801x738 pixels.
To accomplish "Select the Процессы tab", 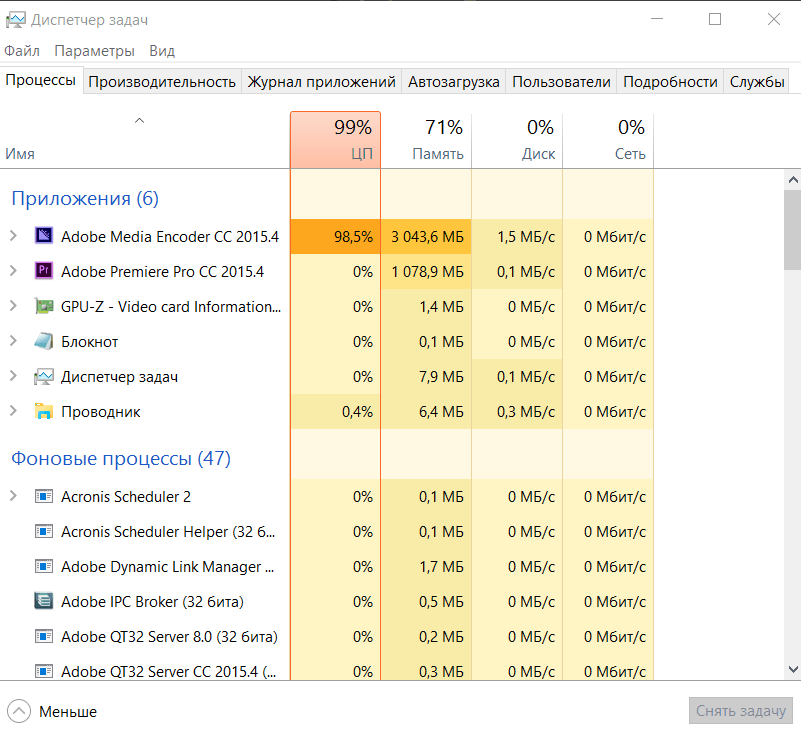I will pos(41,80).
